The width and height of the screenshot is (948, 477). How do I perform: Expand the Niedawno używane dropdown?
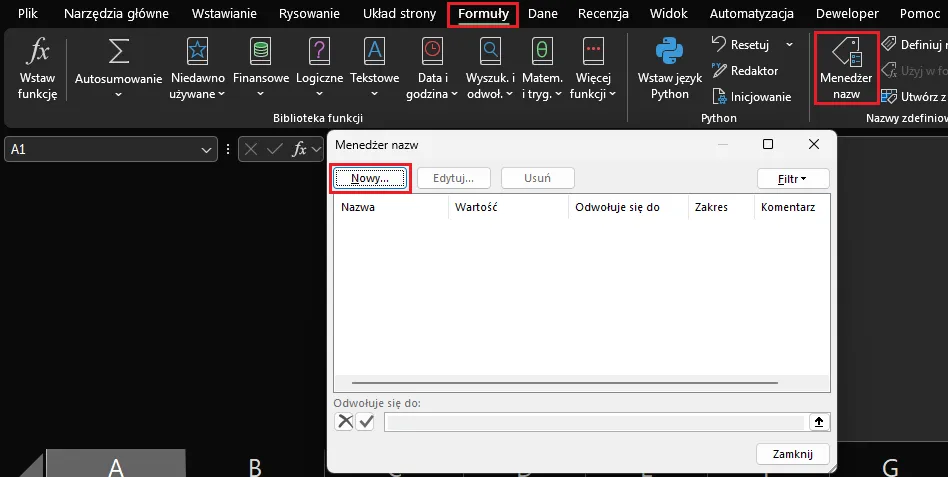(x=197, y=86)
